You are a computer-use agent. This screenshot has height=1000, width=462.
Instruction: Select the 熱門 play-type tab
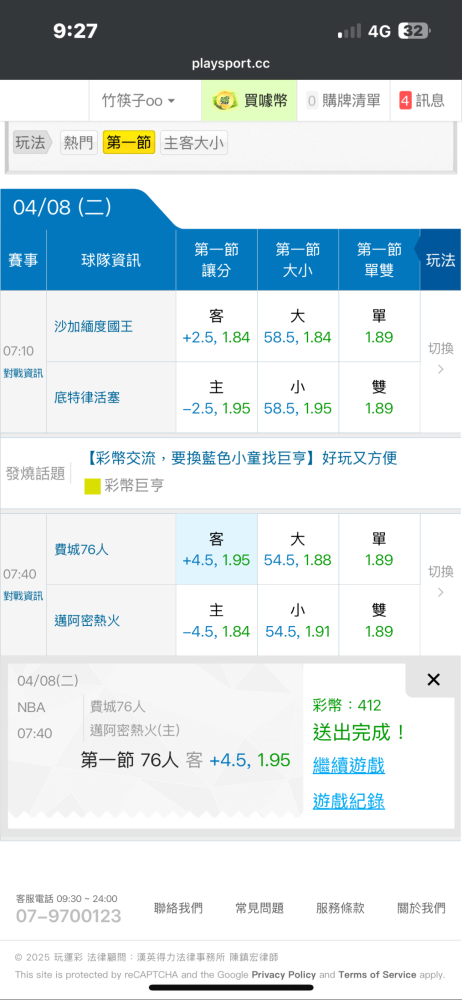[78, 143]
